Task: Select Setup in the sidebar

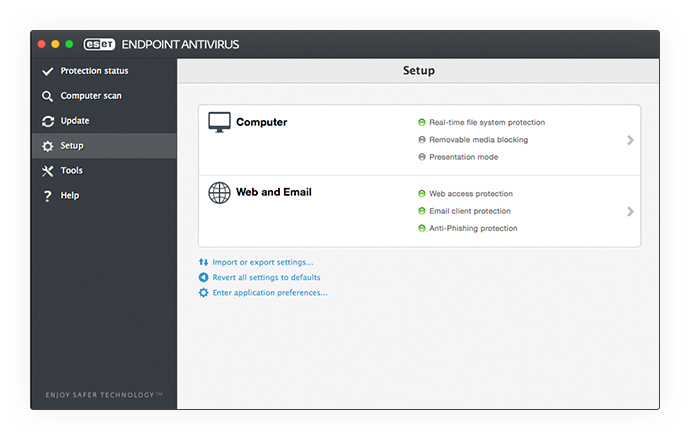Action: tap(104, 146)
